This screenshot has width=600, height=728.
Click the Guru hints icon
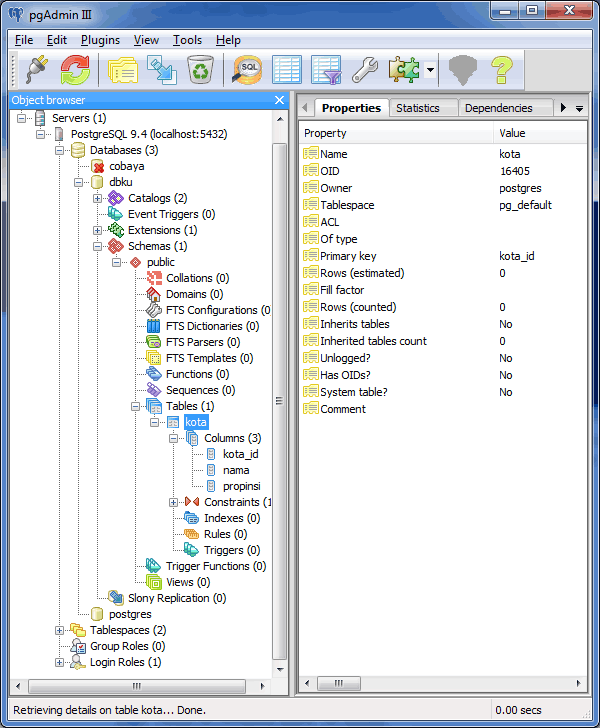463,70
